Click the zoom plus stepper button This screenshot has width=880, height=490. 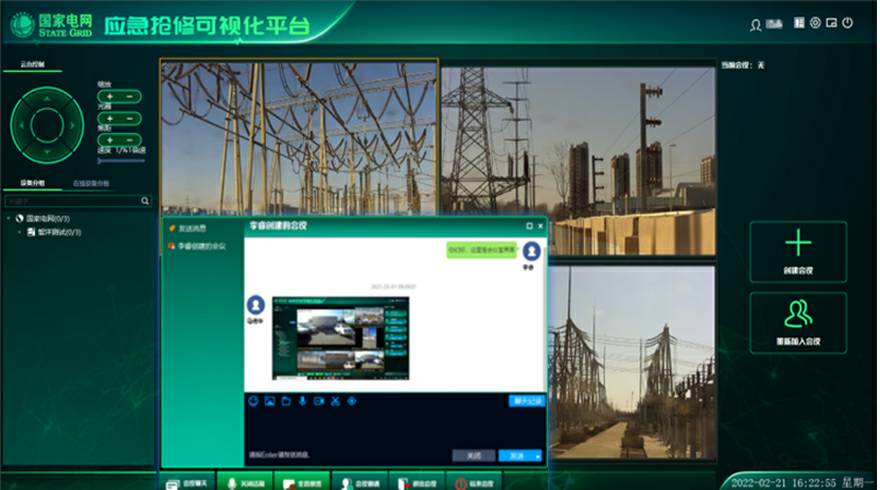(109, 97)
